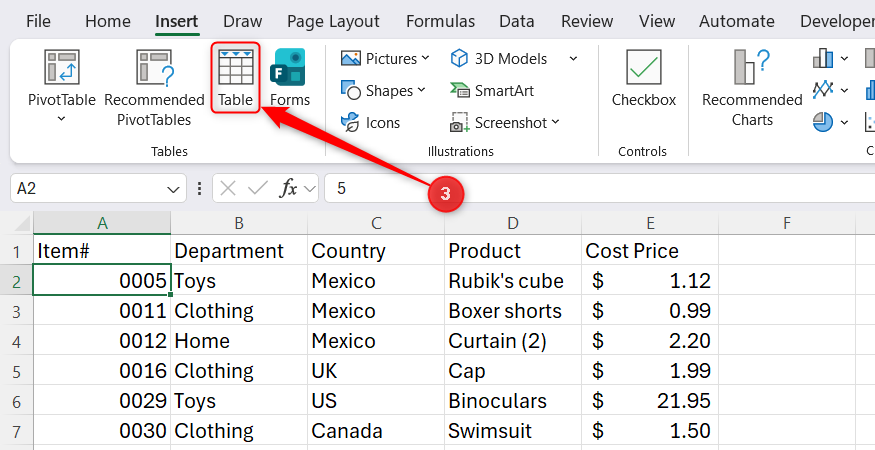Switch to the Draw tab
875x450 pixels.
pos(243,21)
